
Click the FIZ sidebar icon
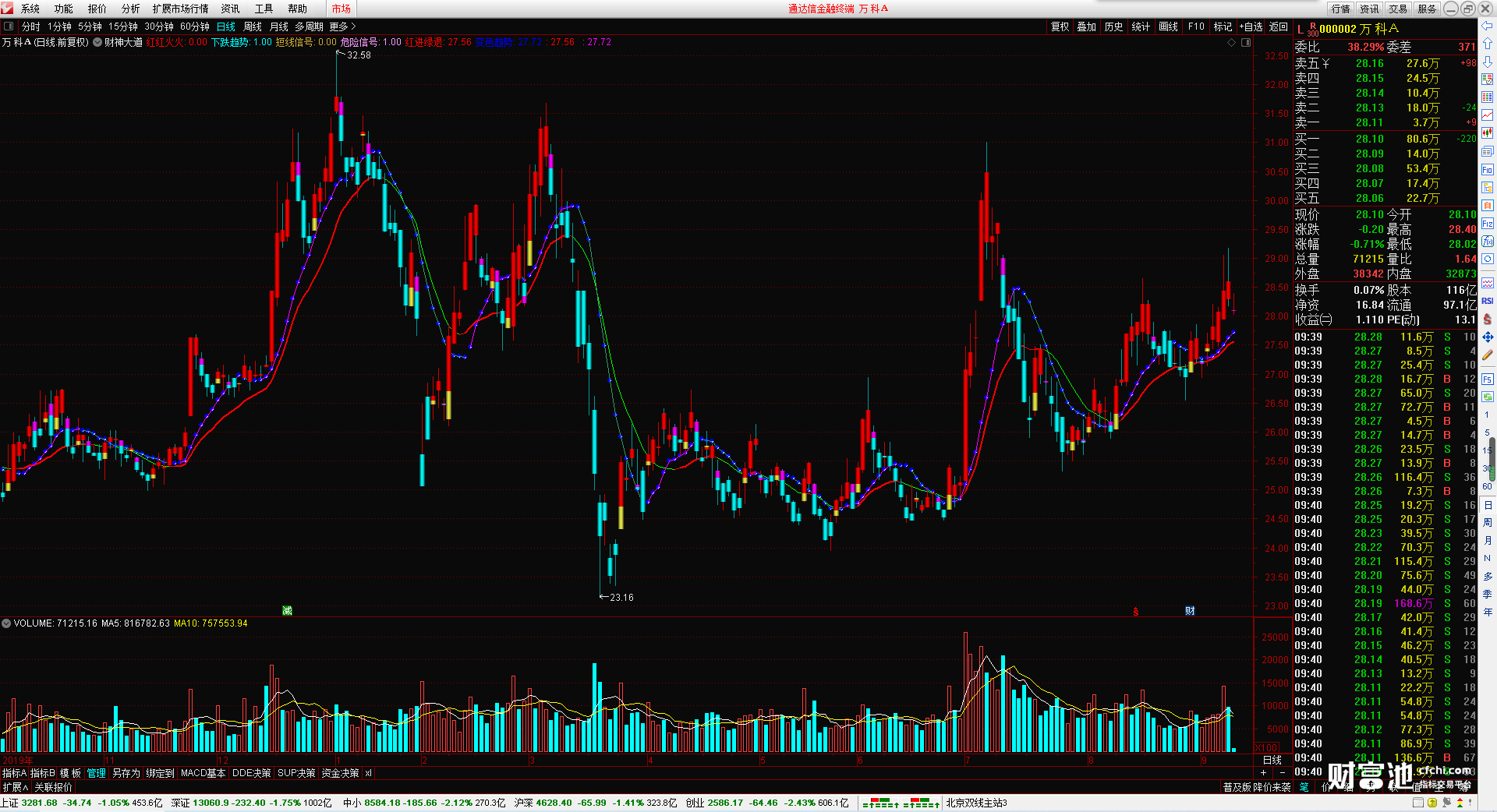1488,223
